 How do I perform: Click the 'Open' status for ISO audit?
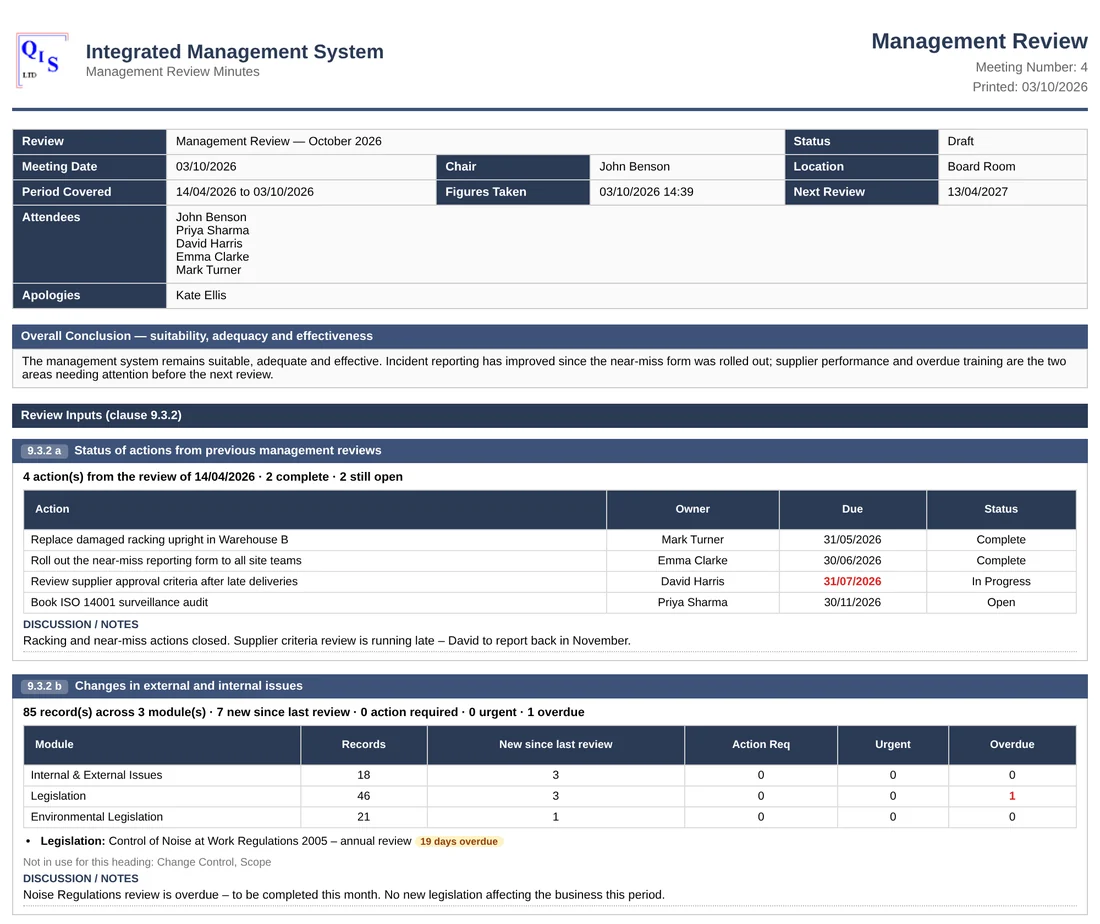pos(1000,602)
